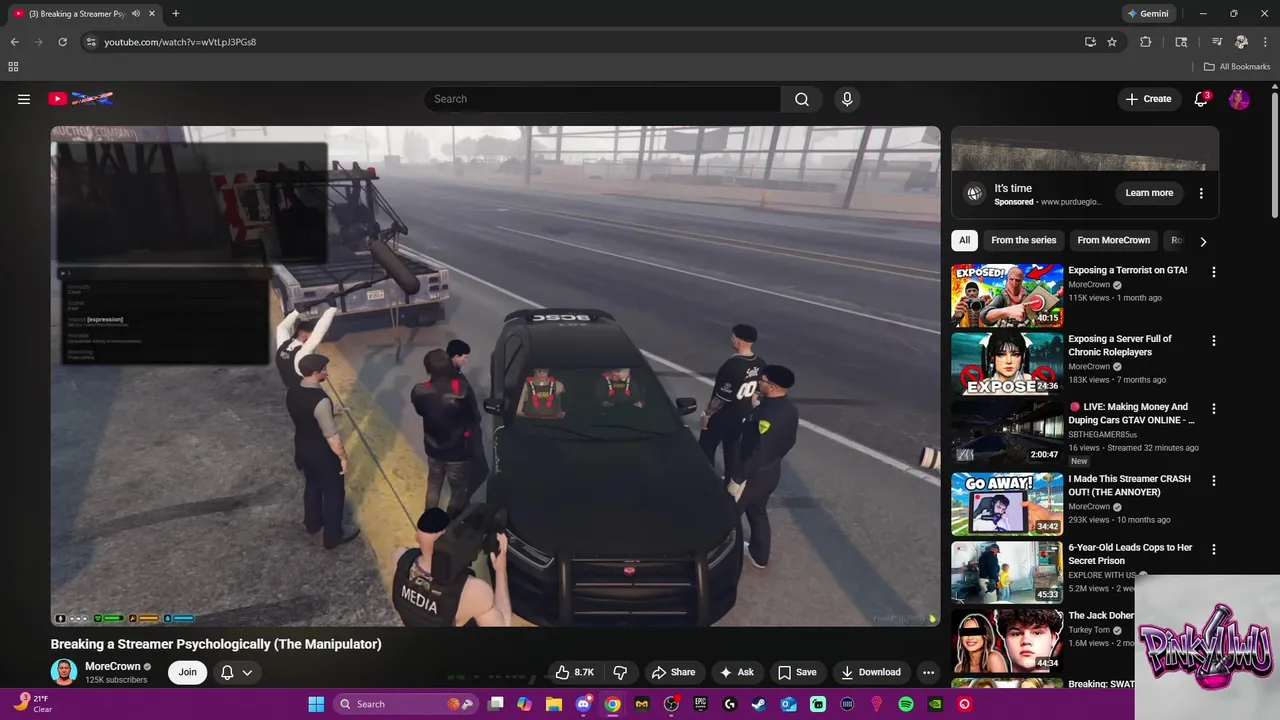This screenshot has height=720, width=1280.
Task: Click the Download button
Action: point(871,672)
